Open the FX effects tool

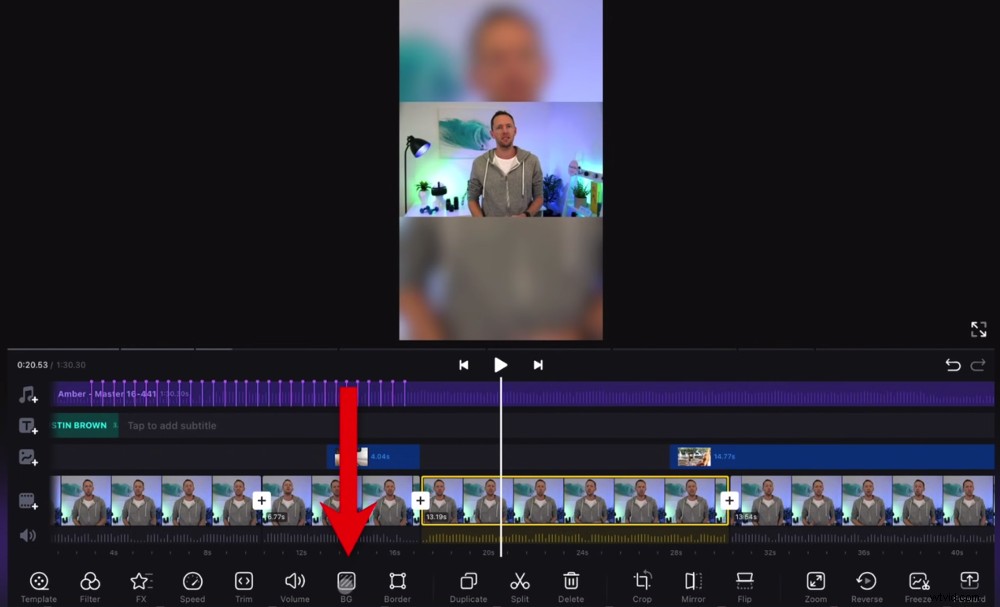[141, 585]
